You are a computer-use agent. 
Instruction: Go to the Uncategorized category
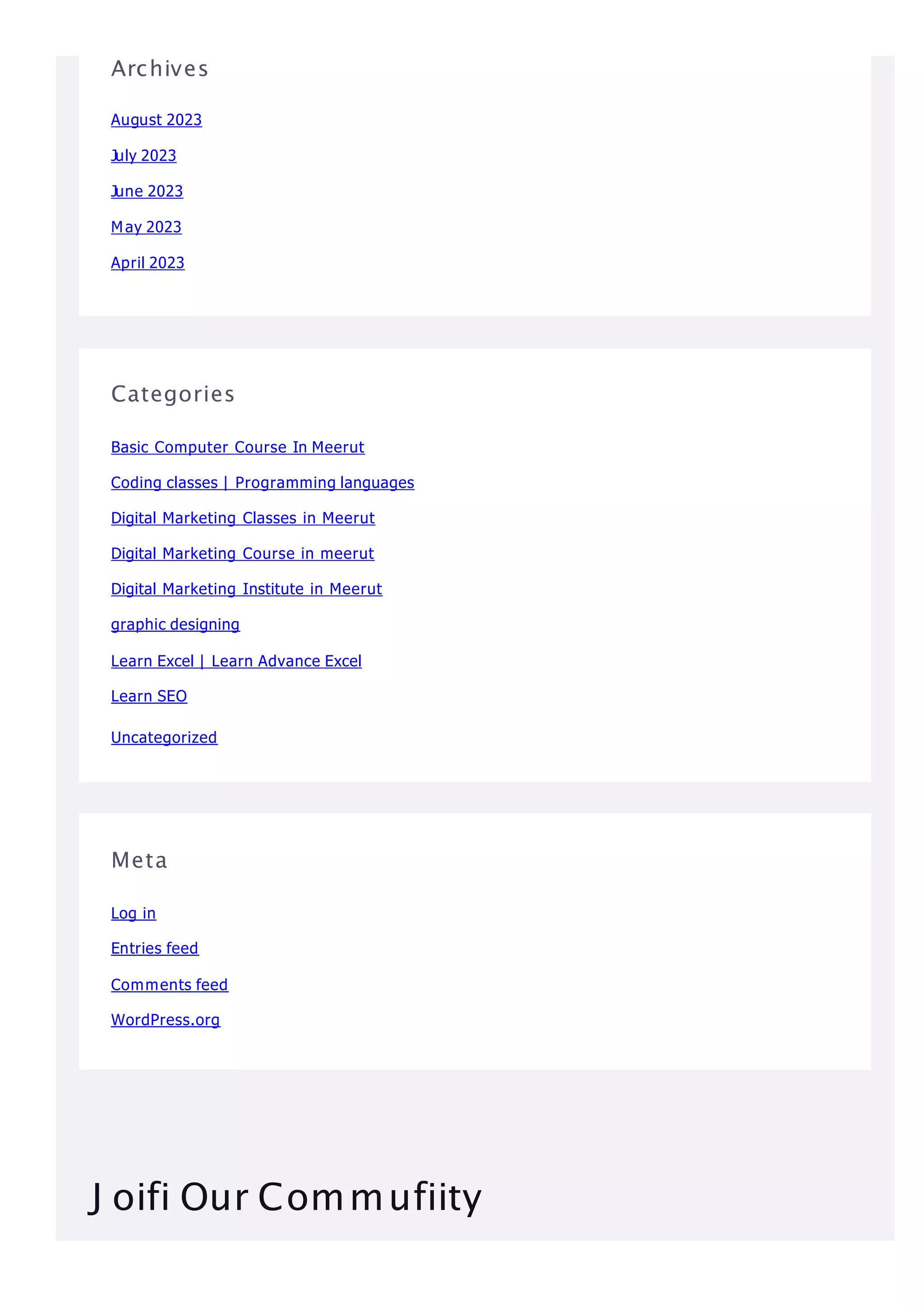(x=164, y=737)
